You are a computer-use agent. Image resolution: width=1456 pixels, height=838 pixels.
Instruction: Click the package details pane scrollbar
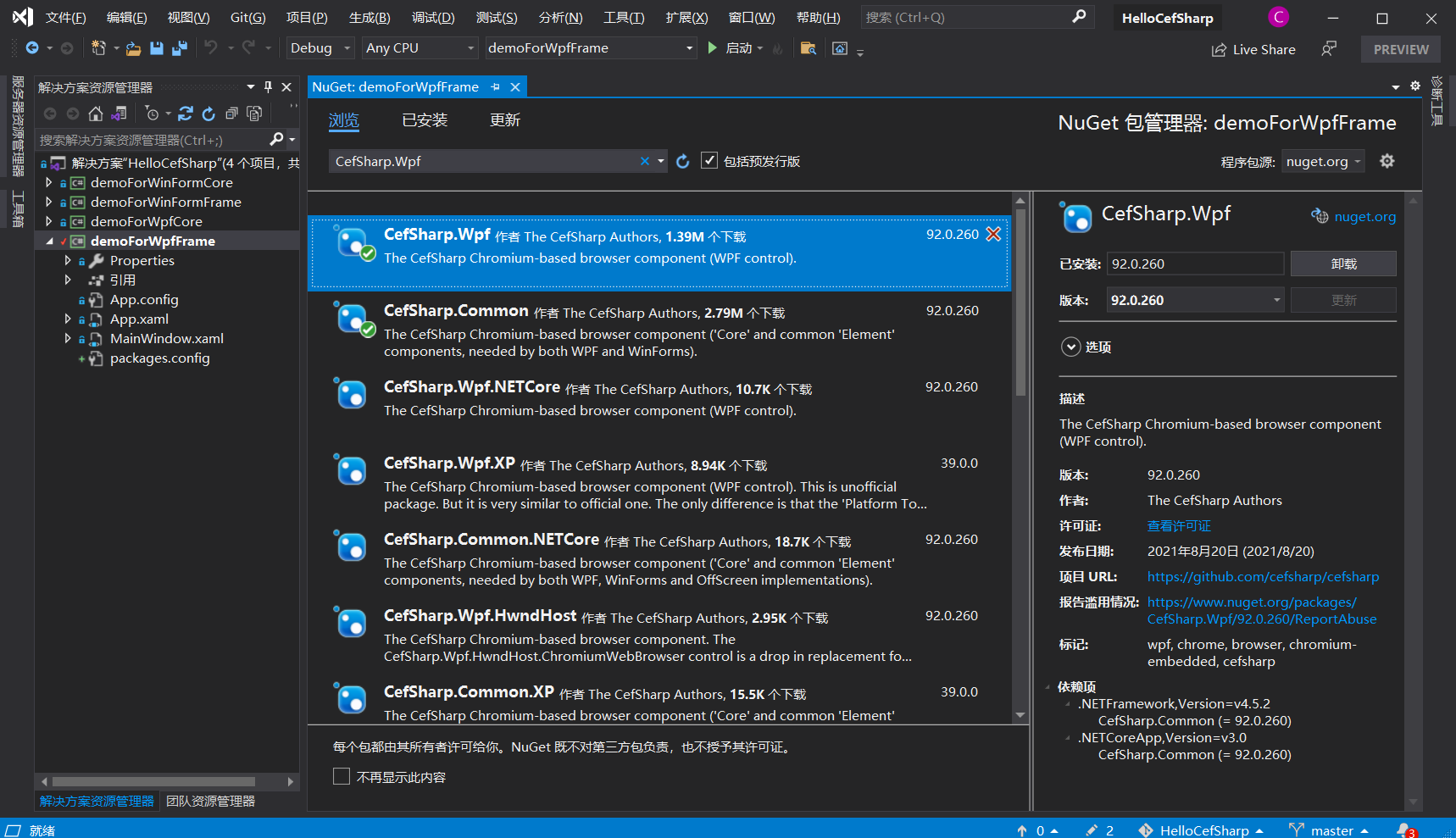point(1412,502)
